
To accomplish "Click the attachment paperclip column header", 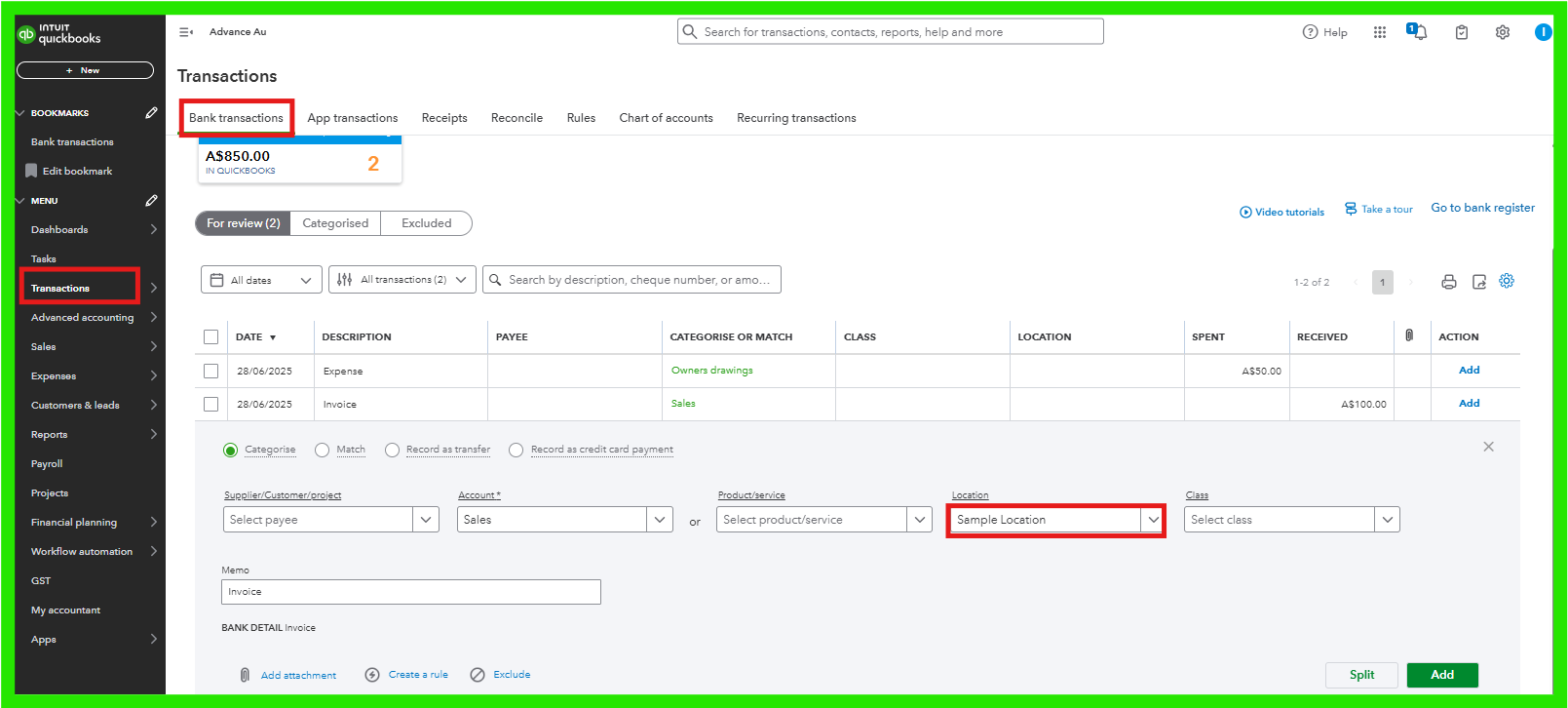I will [x=1409, y=335].
